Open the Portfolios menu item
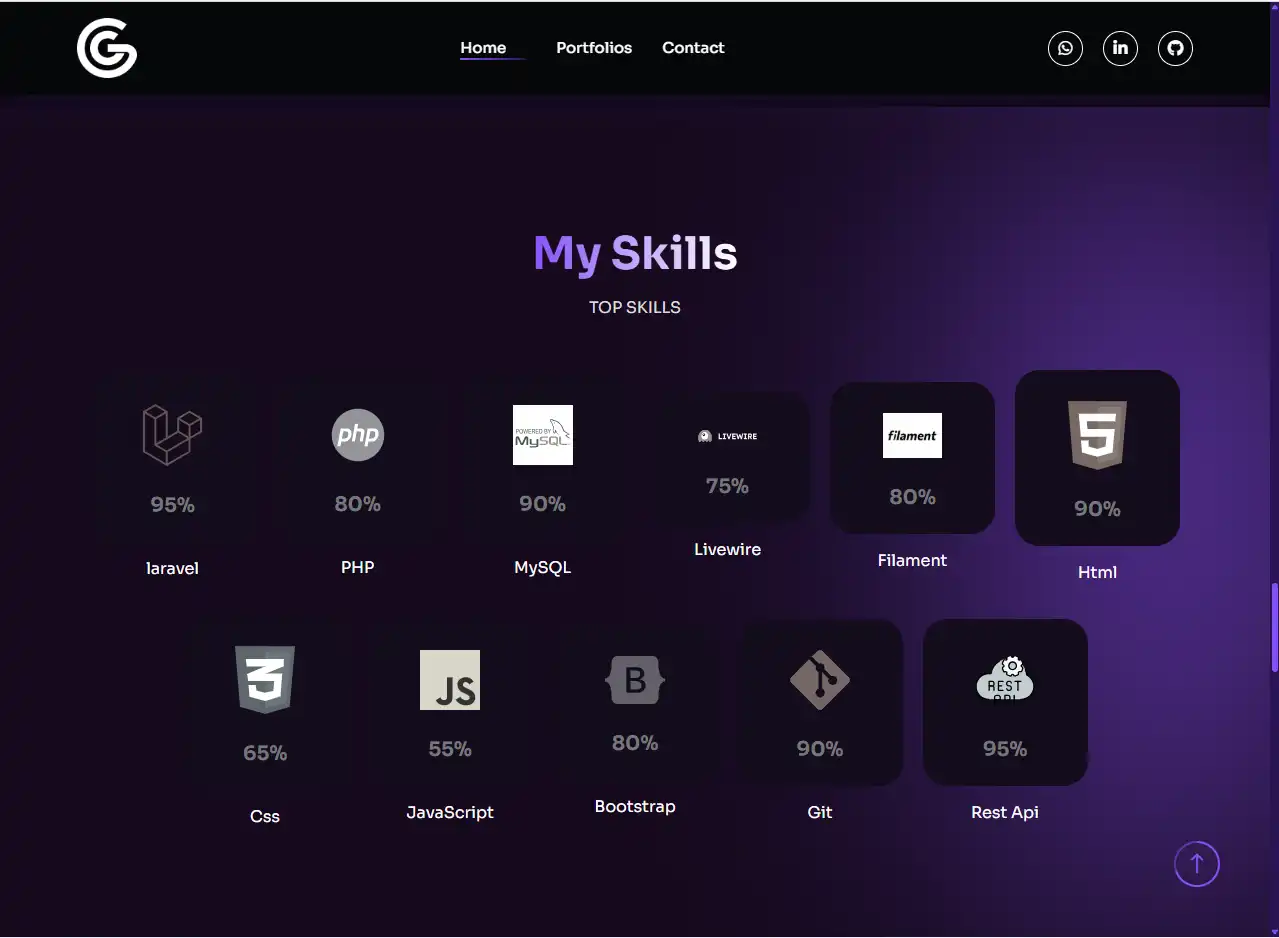1279x938 pixels. point(594,48)
